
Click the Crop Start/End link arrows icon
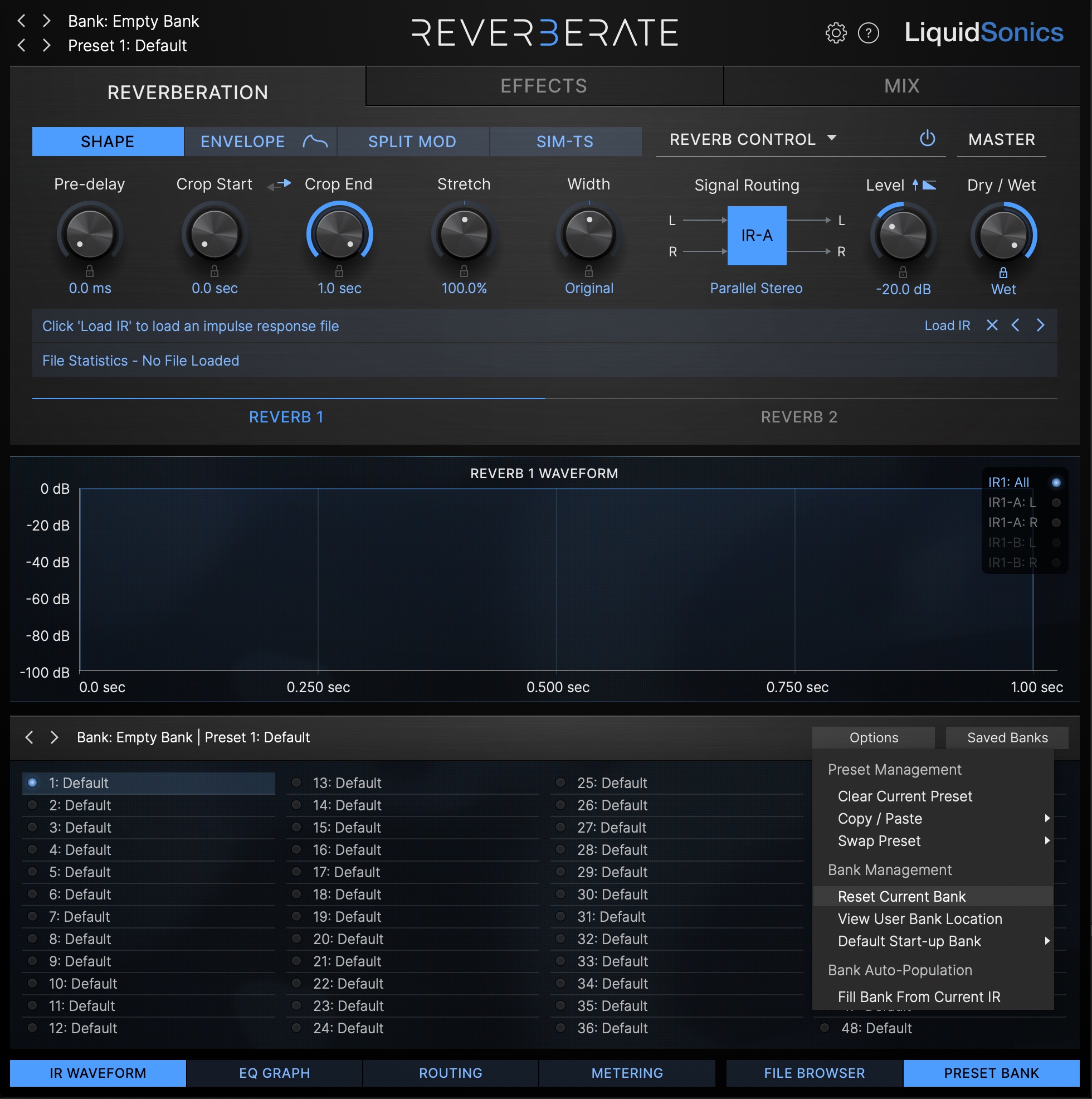279,184
